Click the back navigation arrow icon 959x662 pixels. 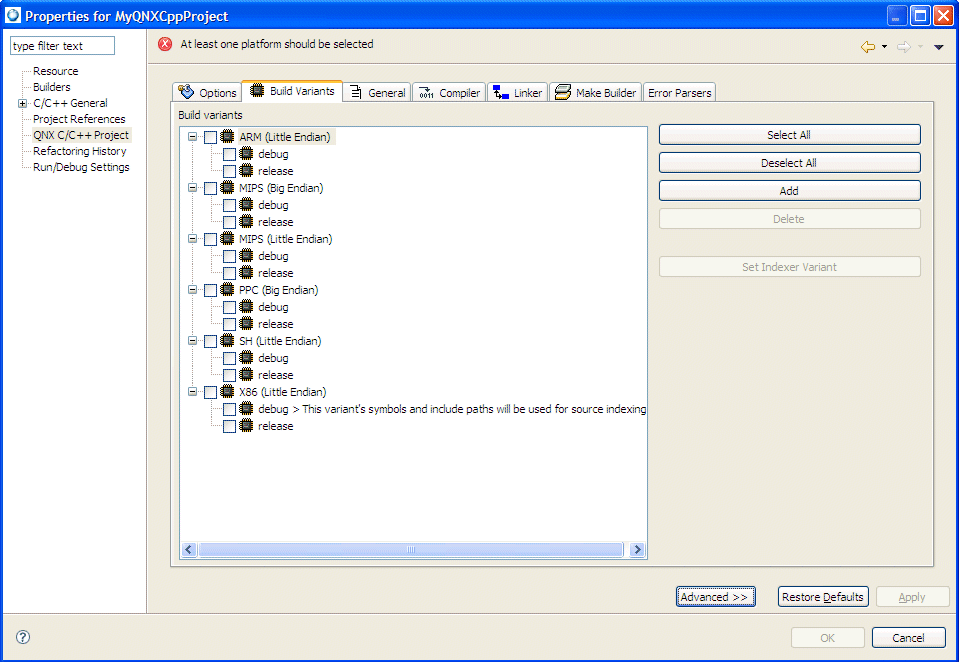point(867,47)
